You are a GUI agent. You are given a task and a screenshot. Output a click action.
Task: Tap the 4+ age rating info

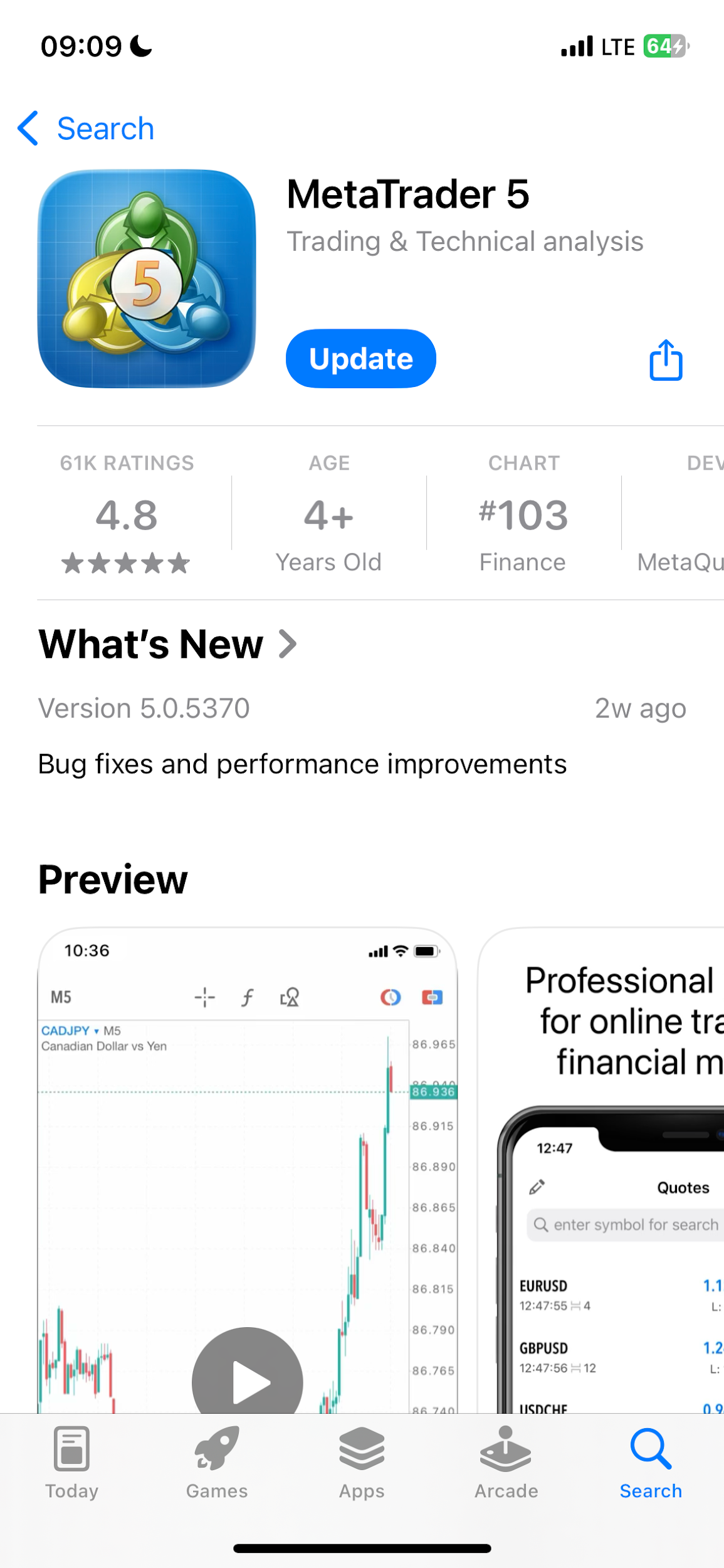click(x=329, y=513)
